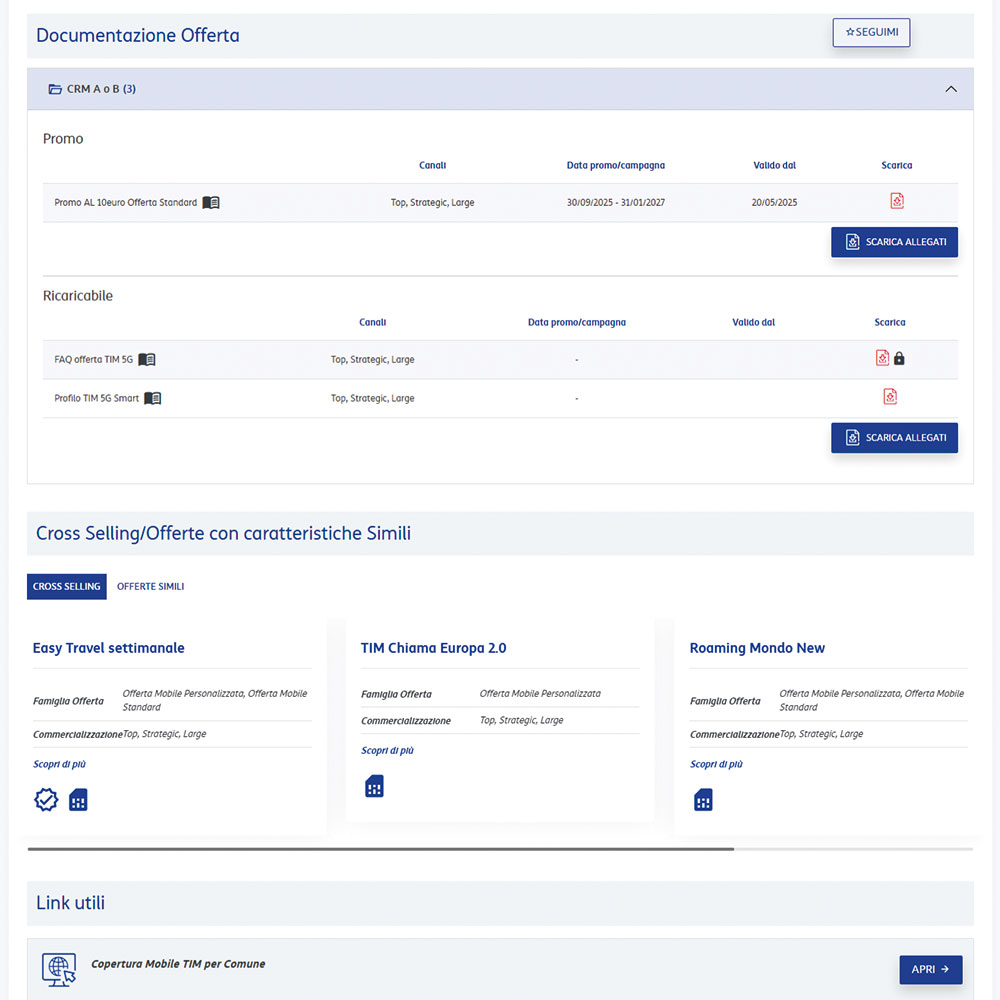
Task: Open book icon beside Promo AL 10euro
Action: pos(211,203)
